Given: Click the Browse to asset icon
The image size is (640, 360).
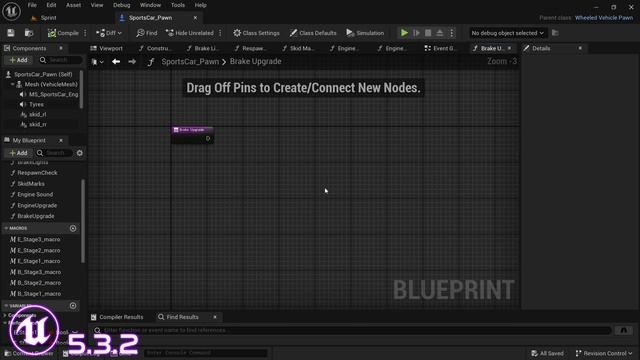Looking at the screenshot, I should click(x=29, y=33).
